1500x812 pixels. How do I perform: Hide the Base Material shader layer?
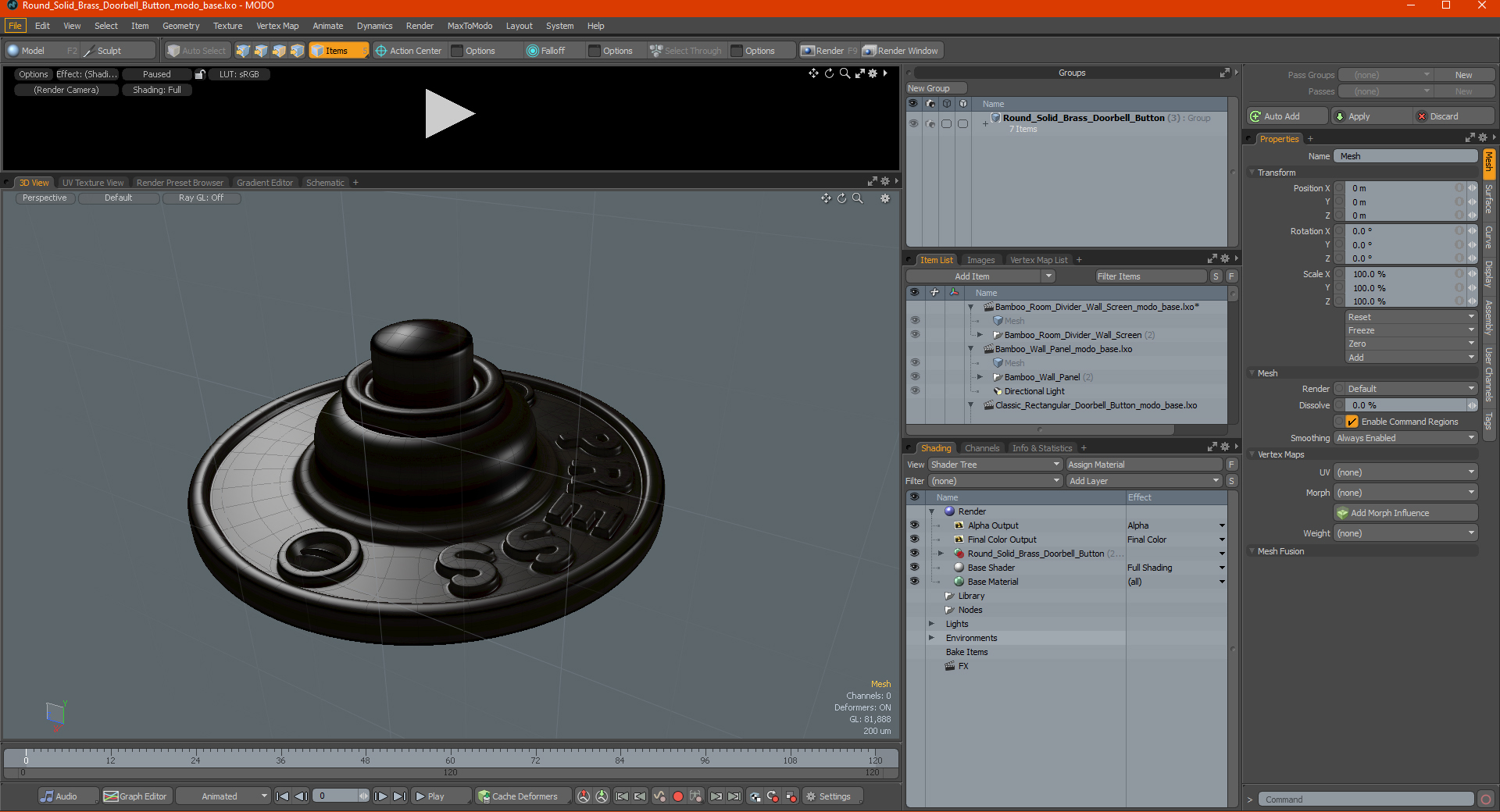(914, 582)
